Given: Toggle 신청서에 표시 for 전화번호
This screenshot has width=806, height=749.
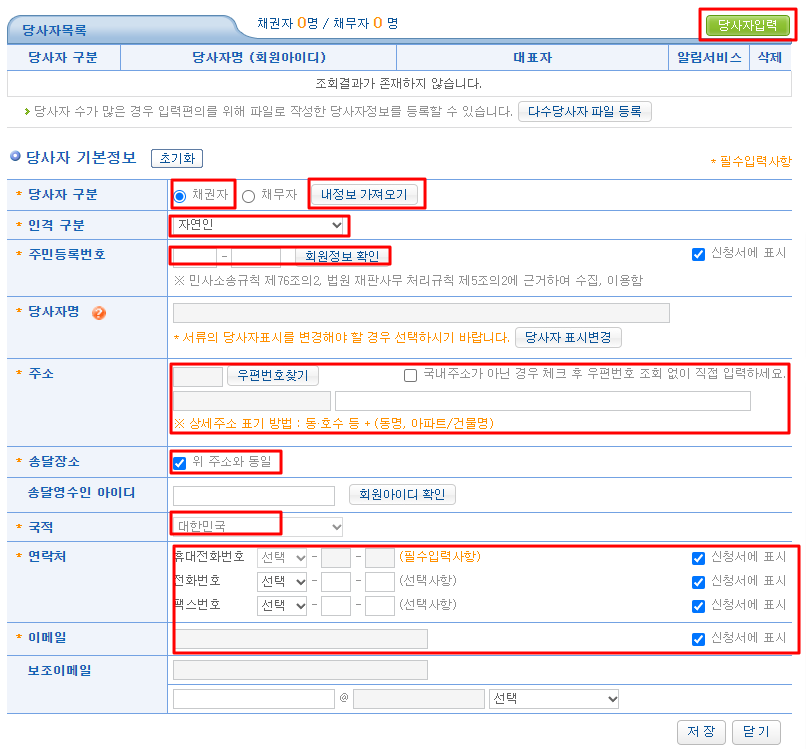Looking at the screenshot, I should coord(698,582).
